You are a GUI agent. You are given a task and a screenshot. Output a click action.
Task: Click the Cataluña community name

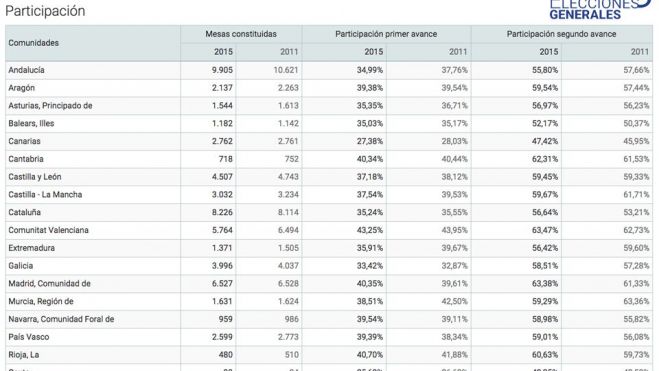(24, 212)
